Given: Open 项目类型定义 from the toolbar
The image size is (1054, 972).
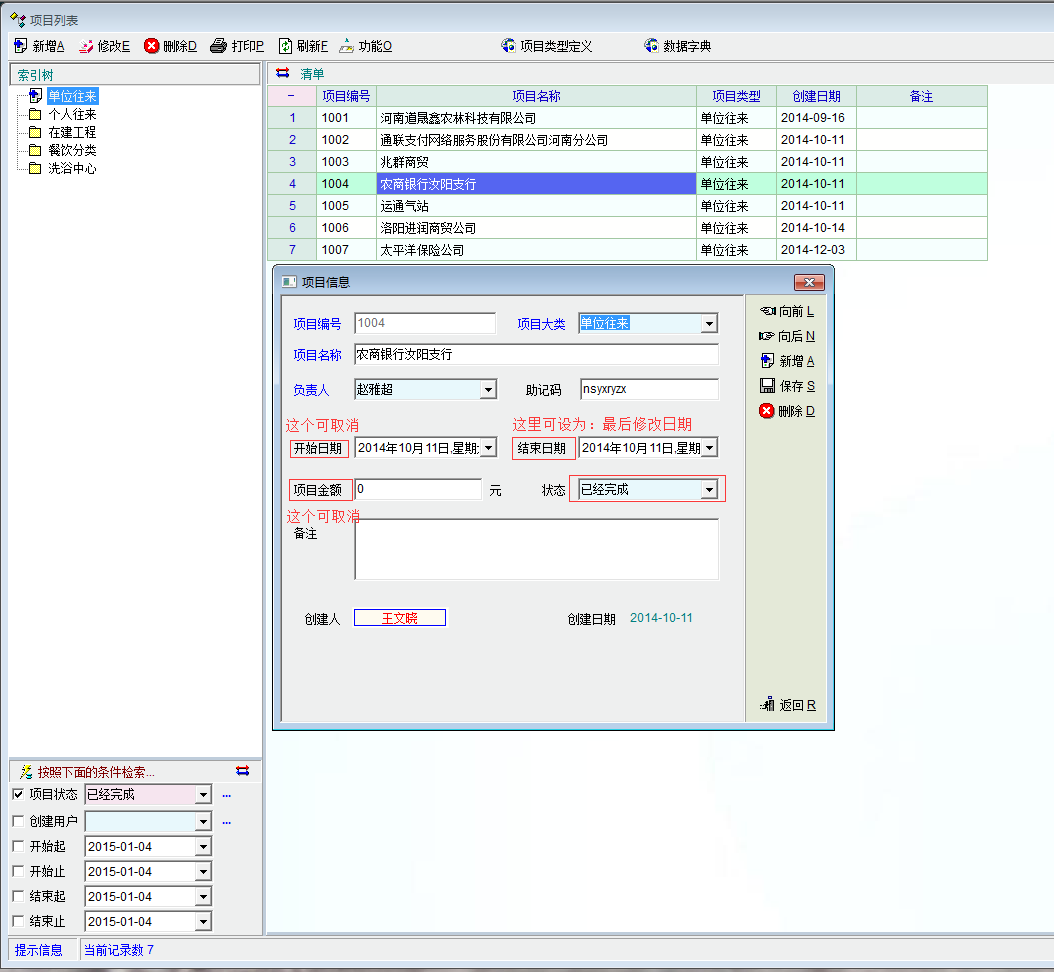Looking at the screenshot, I should (x=547, y=46).
